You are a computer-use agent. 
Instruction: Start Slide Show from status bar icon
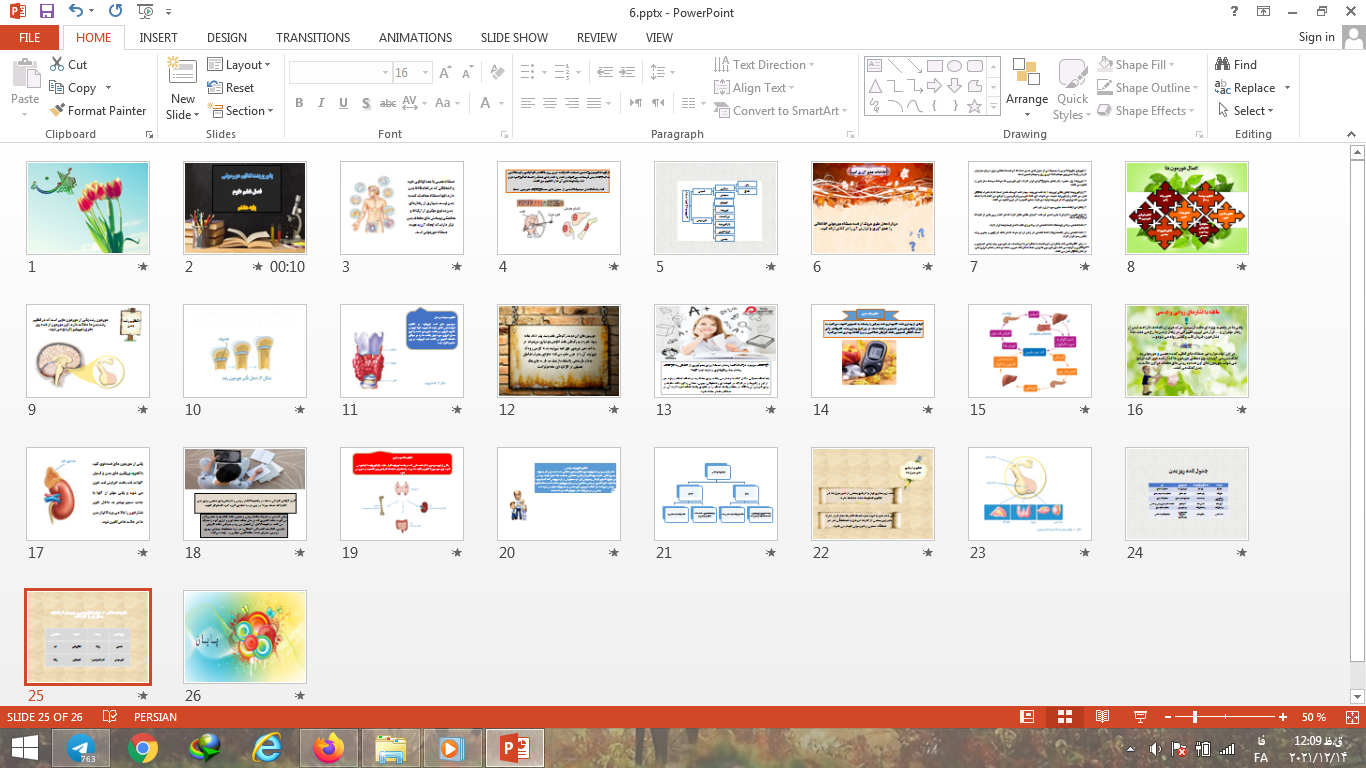[1139, 717]
